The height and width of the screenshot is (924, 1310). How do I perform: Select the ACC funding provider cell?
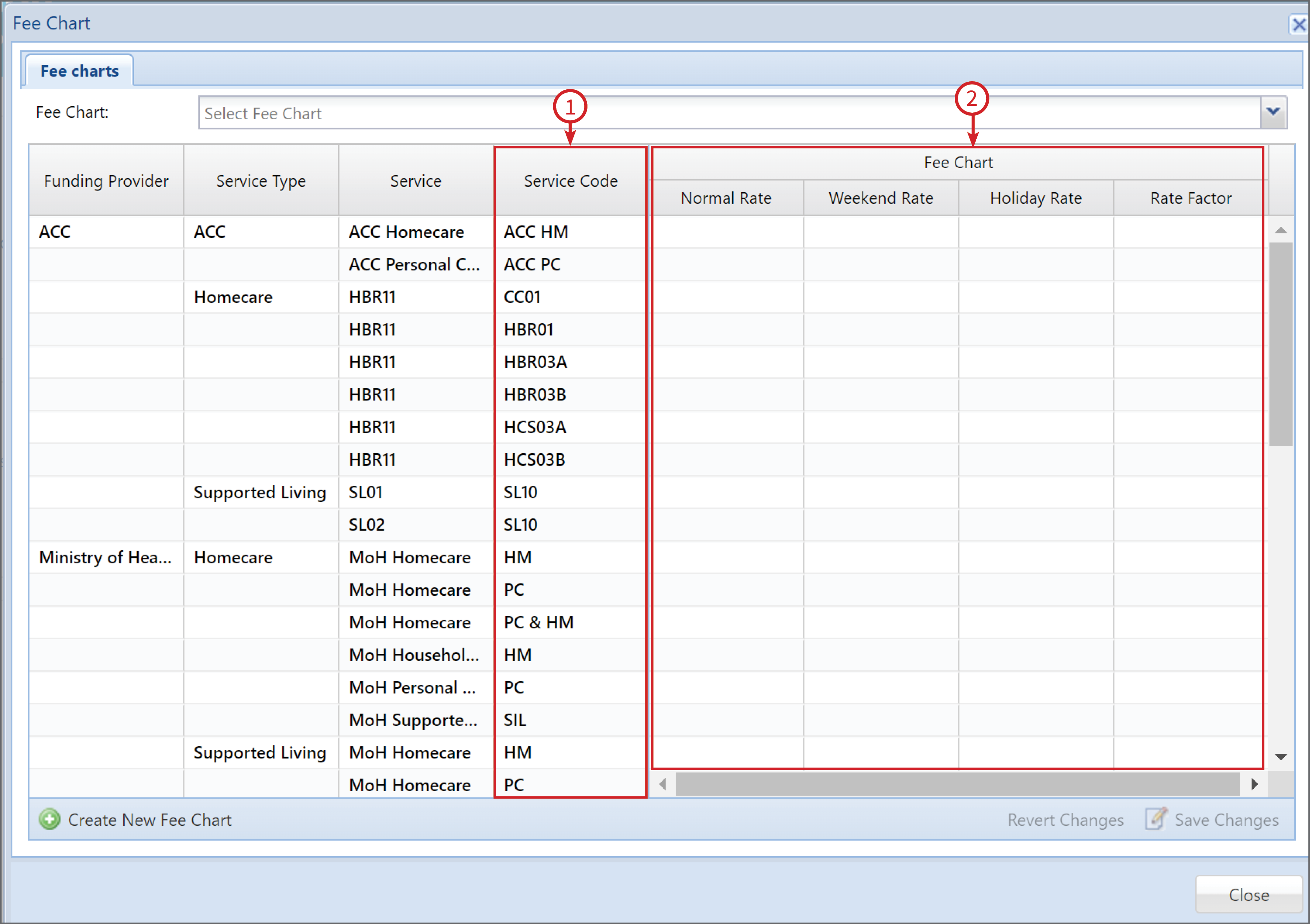[x=106, y=232]
